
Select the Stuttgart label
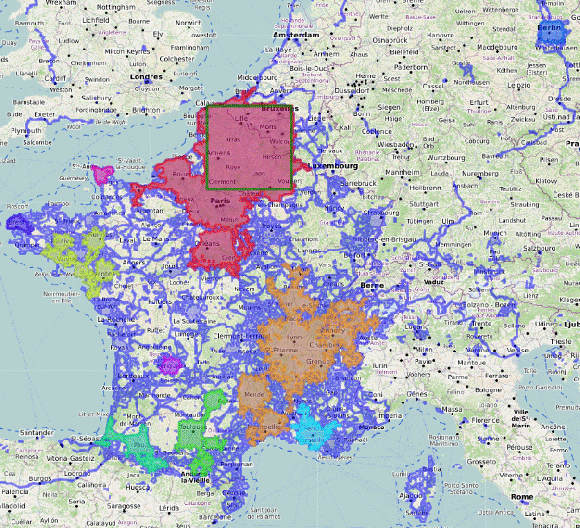424,204
